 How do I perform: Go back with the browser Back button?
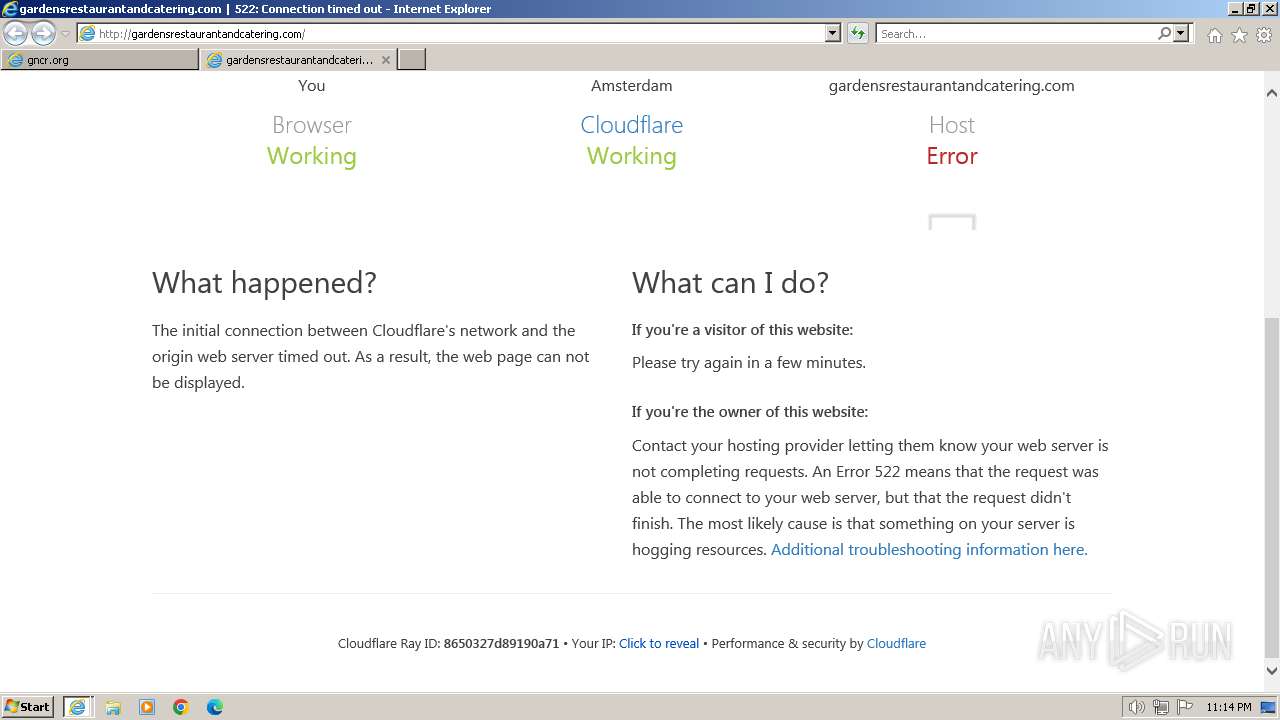[16, 34]
